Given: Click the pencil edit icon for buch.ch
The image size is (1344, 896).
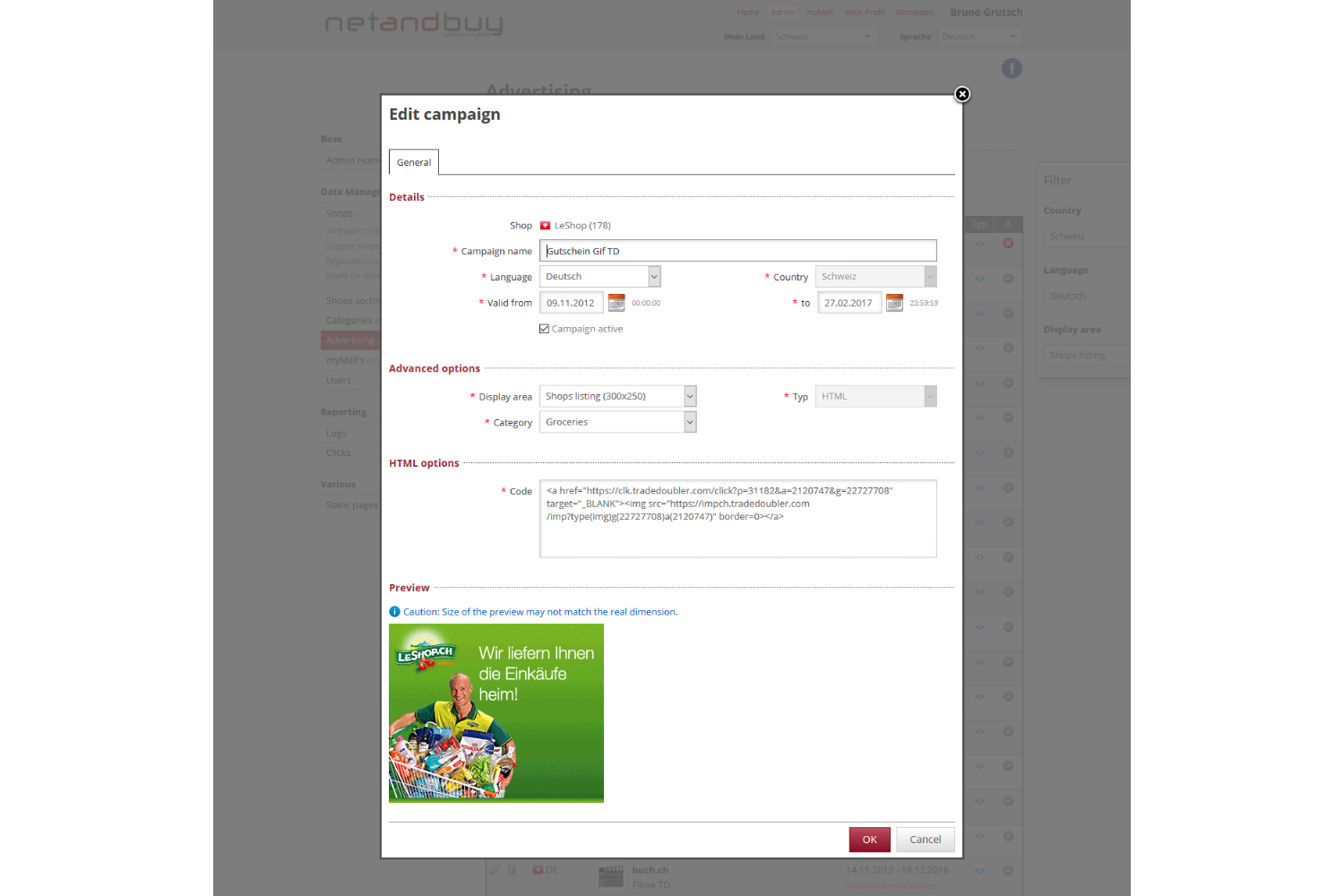Looking at the screenshot, I should pyautogui.click(x=495, y=870).
